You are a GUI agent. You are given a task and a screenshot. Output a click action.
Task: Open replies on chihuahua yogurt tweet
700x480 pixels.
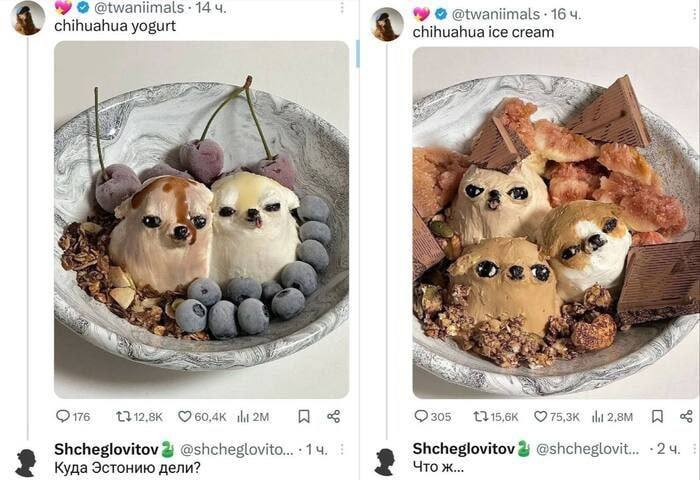73,417
